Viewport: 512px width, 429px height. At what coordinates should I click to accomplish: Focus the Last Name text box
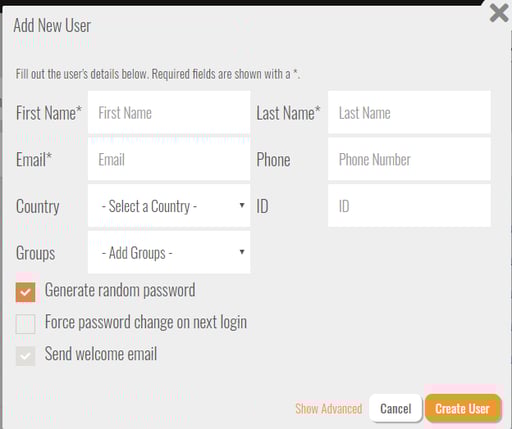[x=409, y=112]
